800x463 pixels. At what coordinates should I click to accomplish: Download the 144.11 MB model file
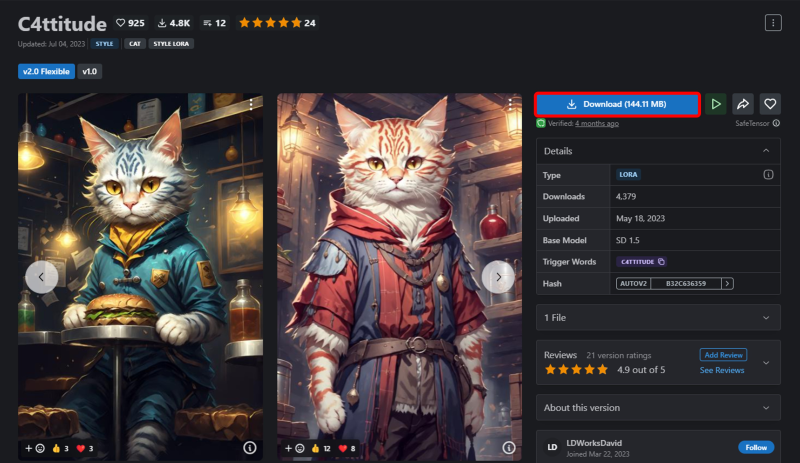pos(617,104)
